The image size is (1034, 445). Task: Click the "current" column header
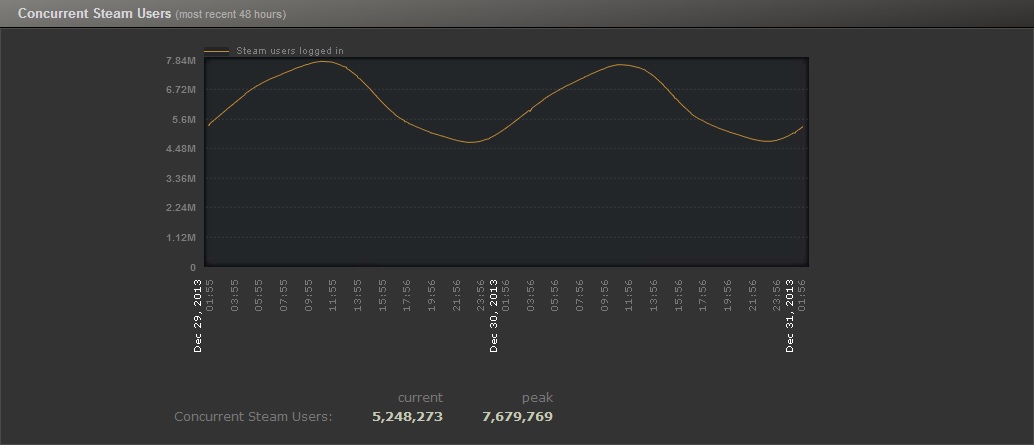point(420,398)
